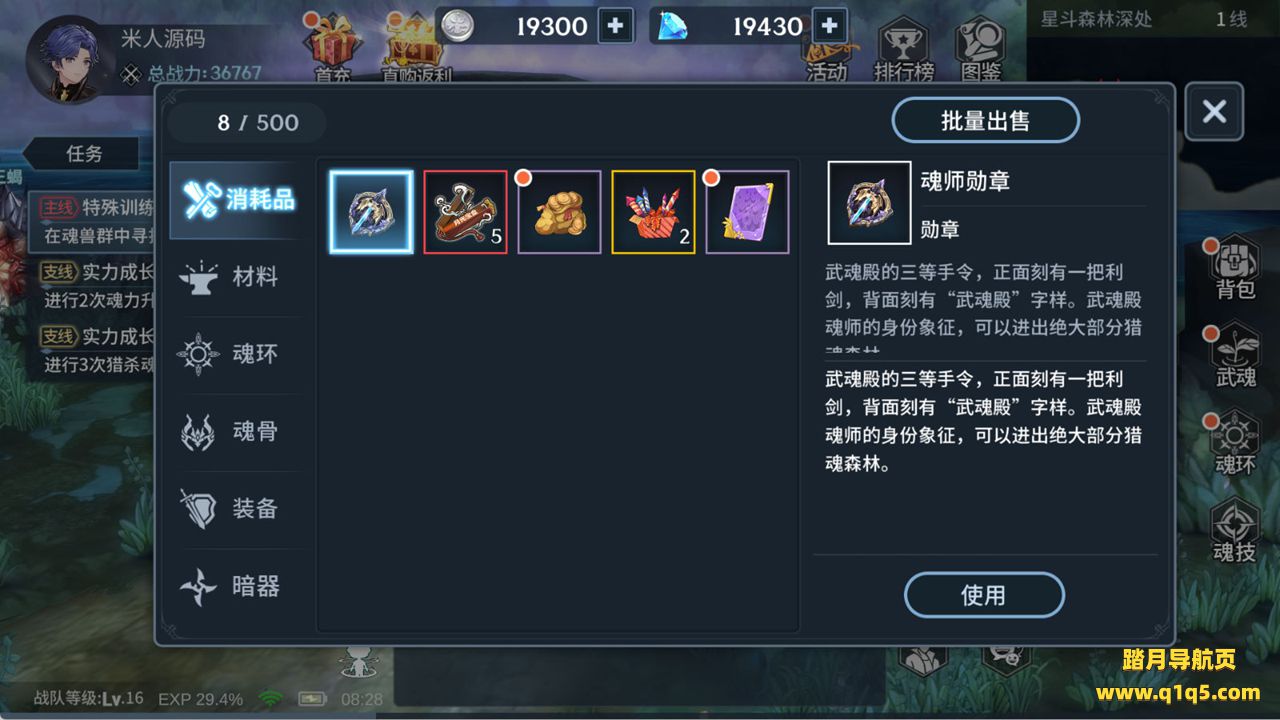Add more diamonds with plus button
This screenshot has height=720, width=1280.
pos(829,26)
